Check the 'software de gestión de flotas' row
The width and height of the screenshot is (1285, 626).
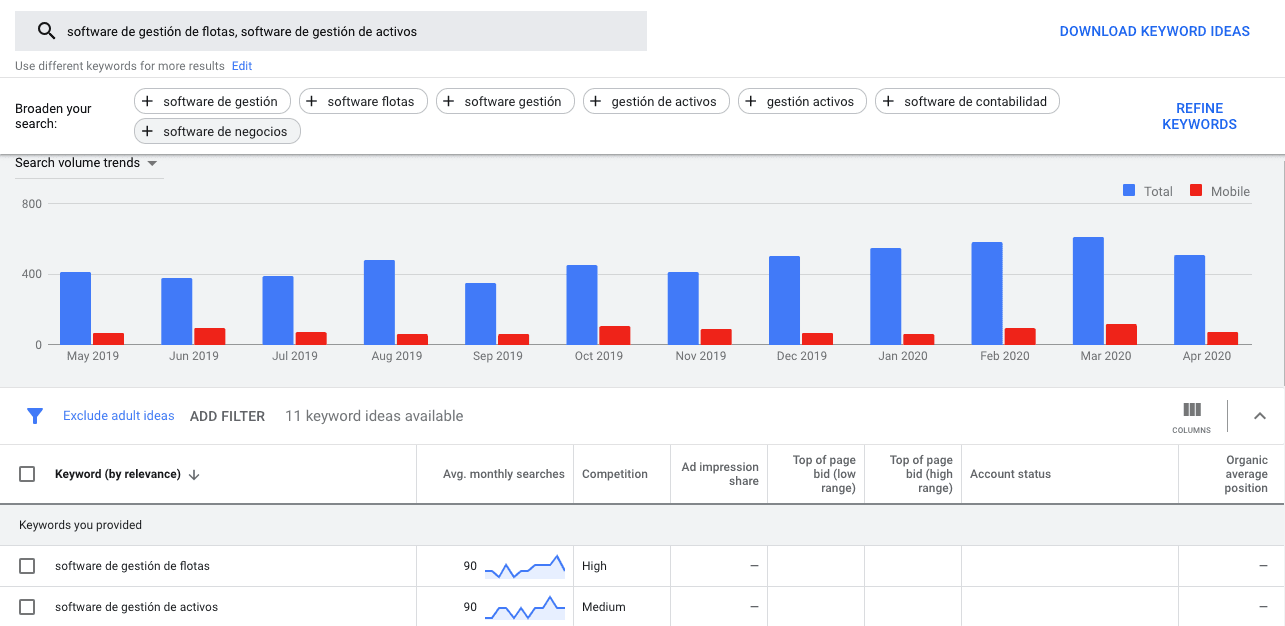click(27, 566)
